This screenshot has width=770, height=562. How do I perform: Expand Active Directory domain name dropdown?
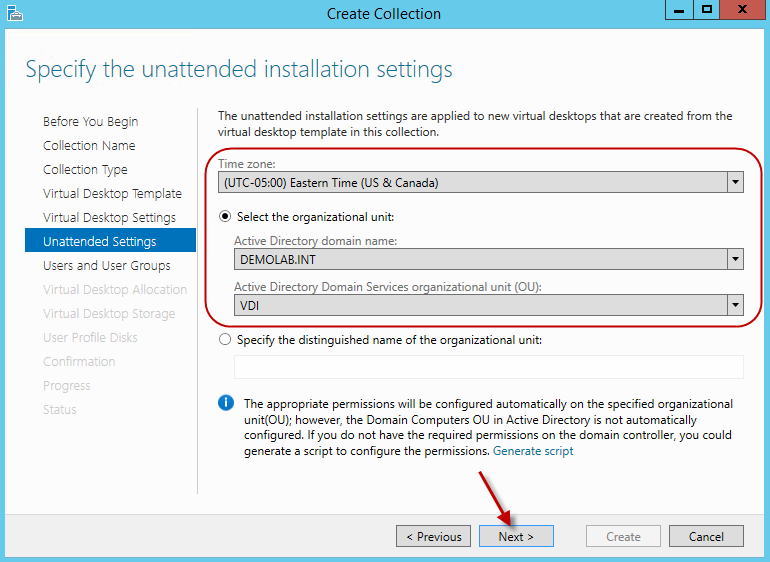[x=735, y=259]
